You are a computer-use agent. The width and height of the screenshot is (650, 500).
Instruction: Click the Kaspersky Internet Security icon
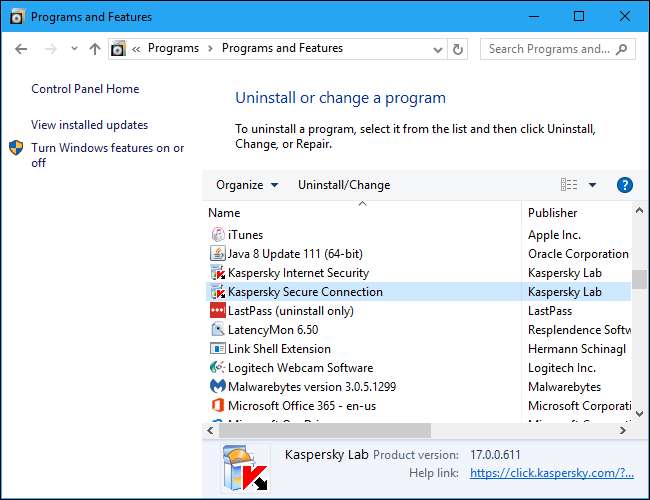coord(218,273)
